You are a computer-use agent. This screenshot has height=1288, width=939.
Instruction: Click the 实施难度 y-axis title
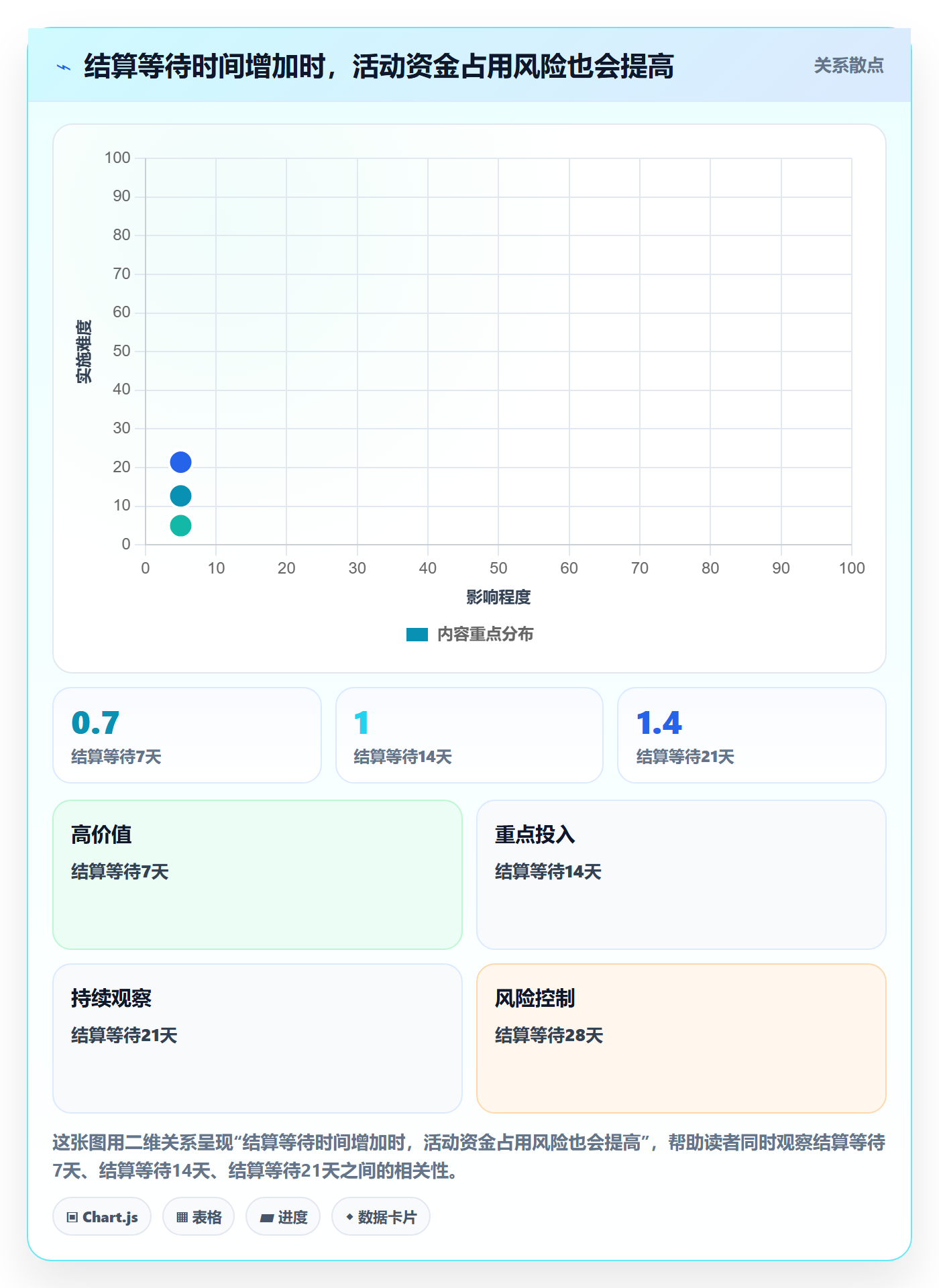(84, 352)
